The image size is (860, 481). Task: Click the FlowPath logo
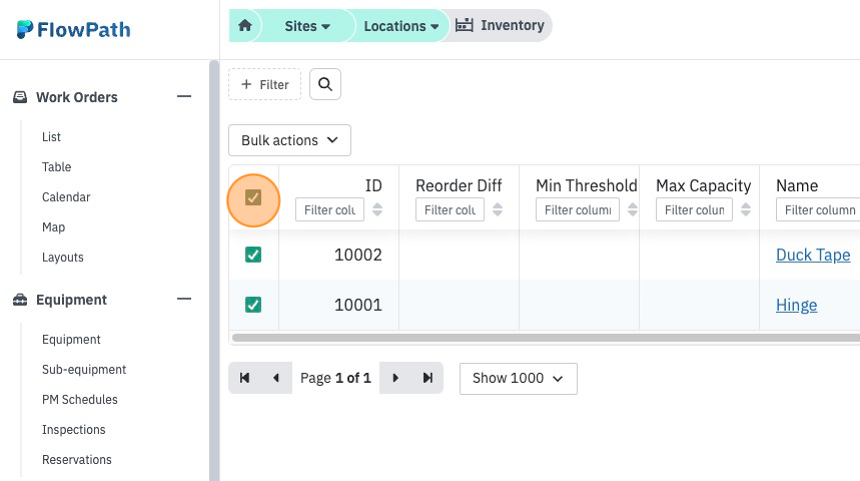pyautogui.click(x=73, y=30)
